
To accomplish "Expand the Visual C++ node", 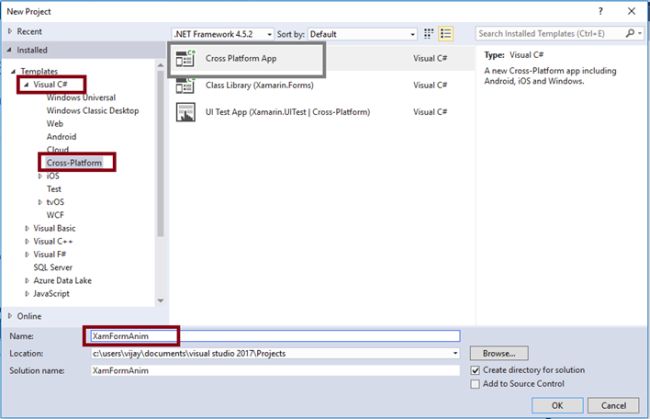I will pos(27,242).
